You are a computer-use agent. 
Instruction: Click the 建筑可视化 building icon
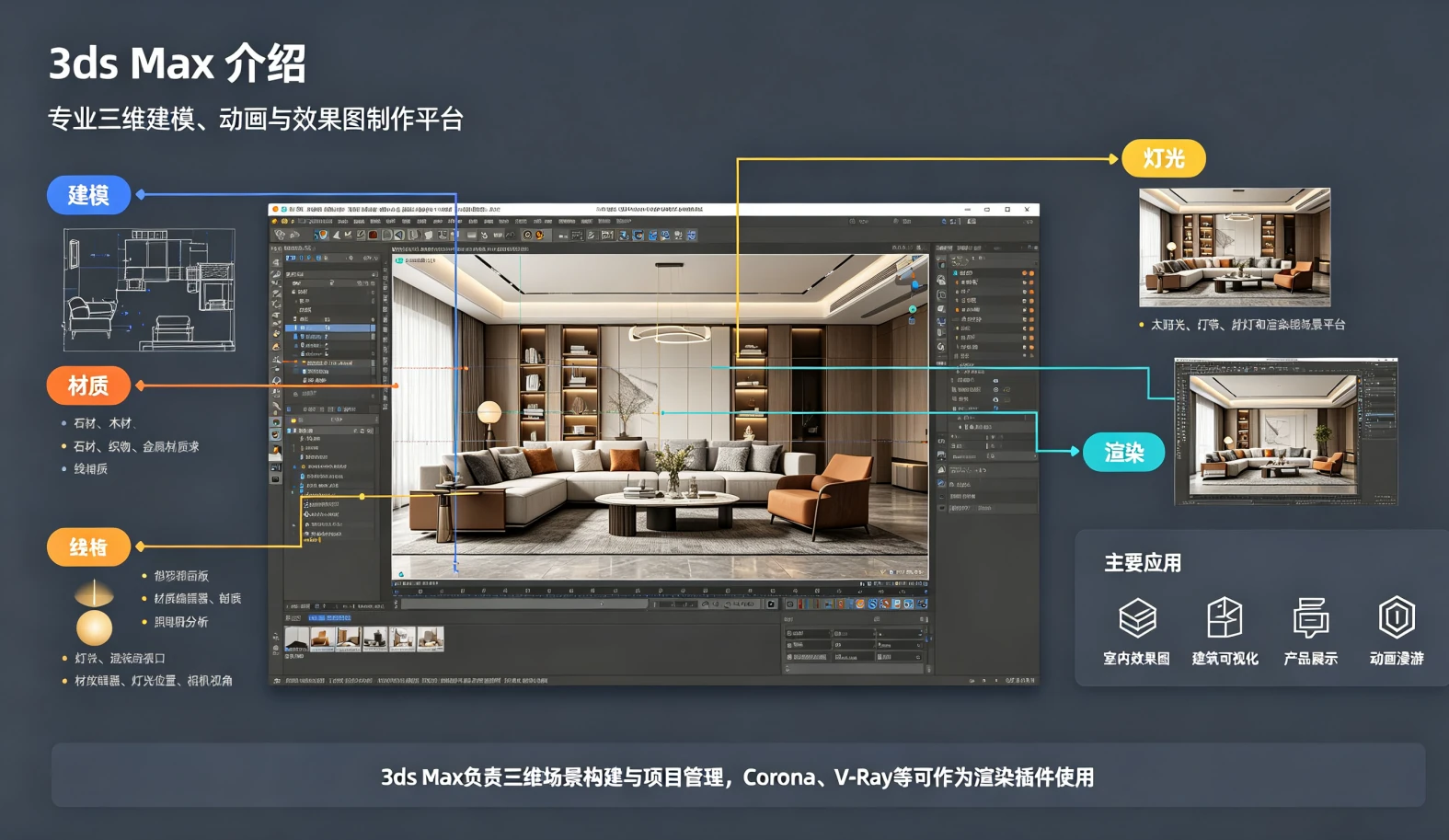tap(1225, 617)
